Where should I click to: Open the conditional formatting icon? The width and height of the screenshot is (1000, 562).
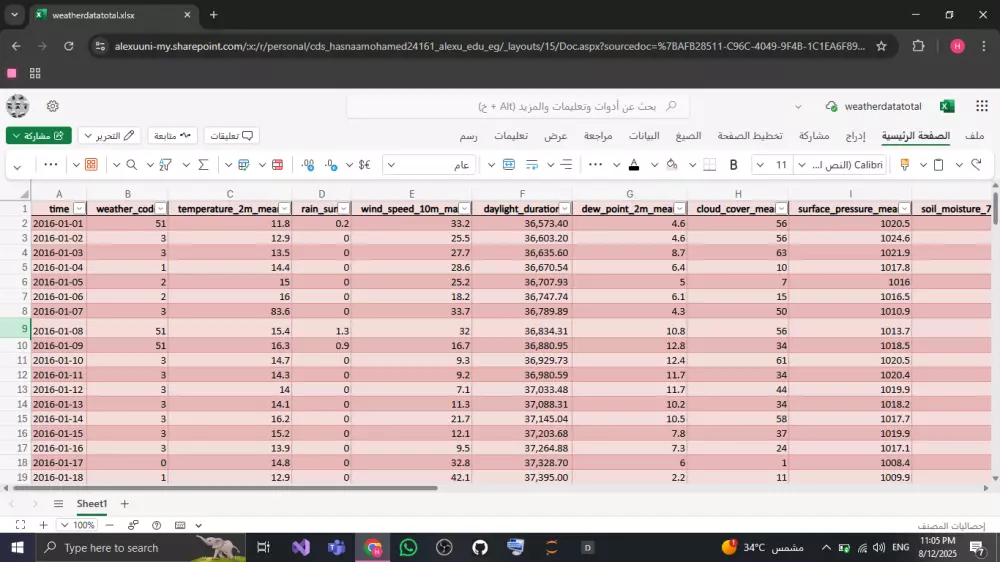coord(277,165)
